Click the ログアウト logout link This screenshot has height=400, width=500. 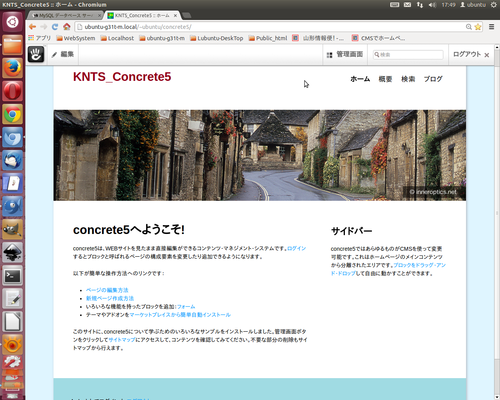tap(467, 54)
